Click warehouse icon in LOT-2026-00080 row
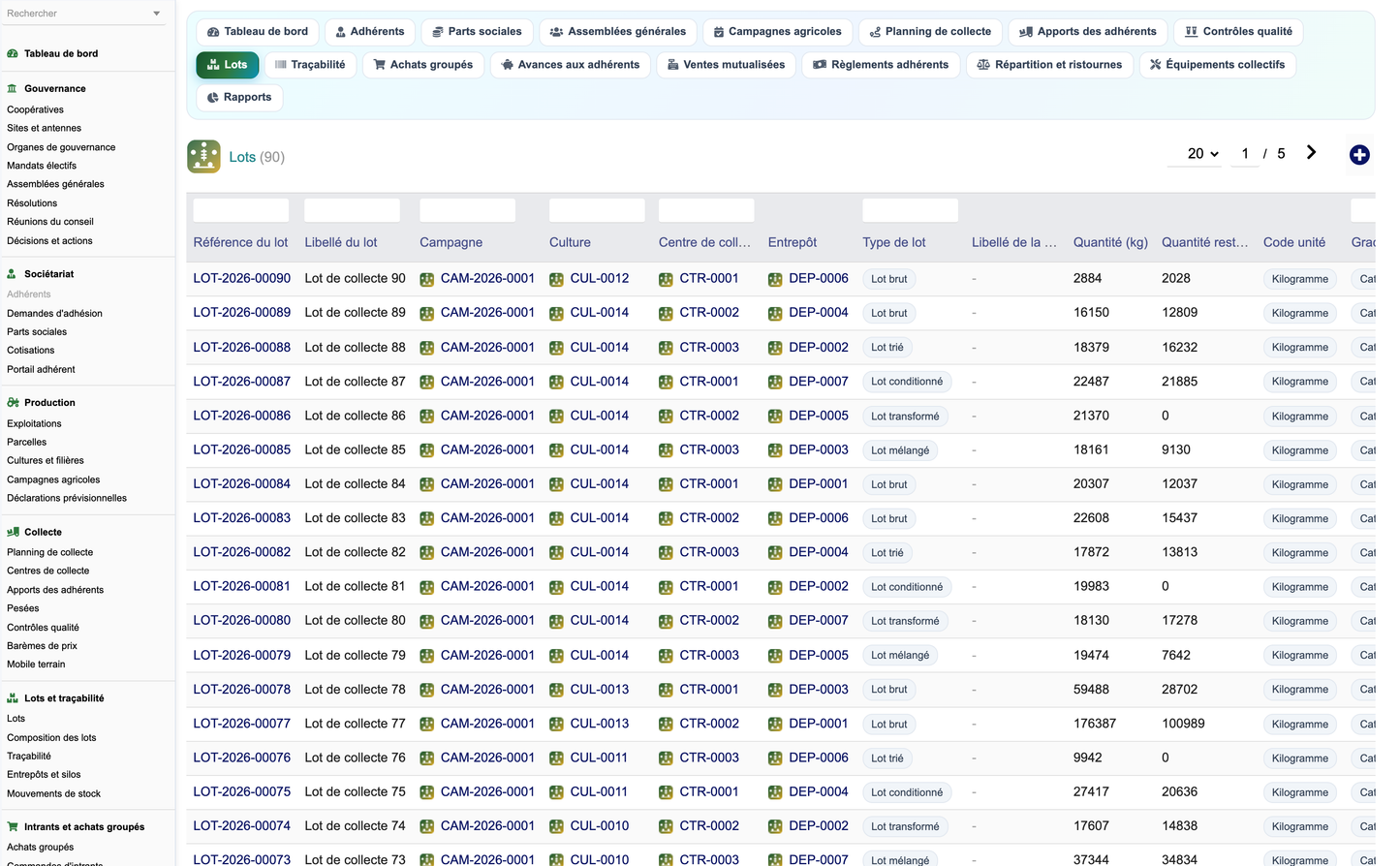 (775, 621)
